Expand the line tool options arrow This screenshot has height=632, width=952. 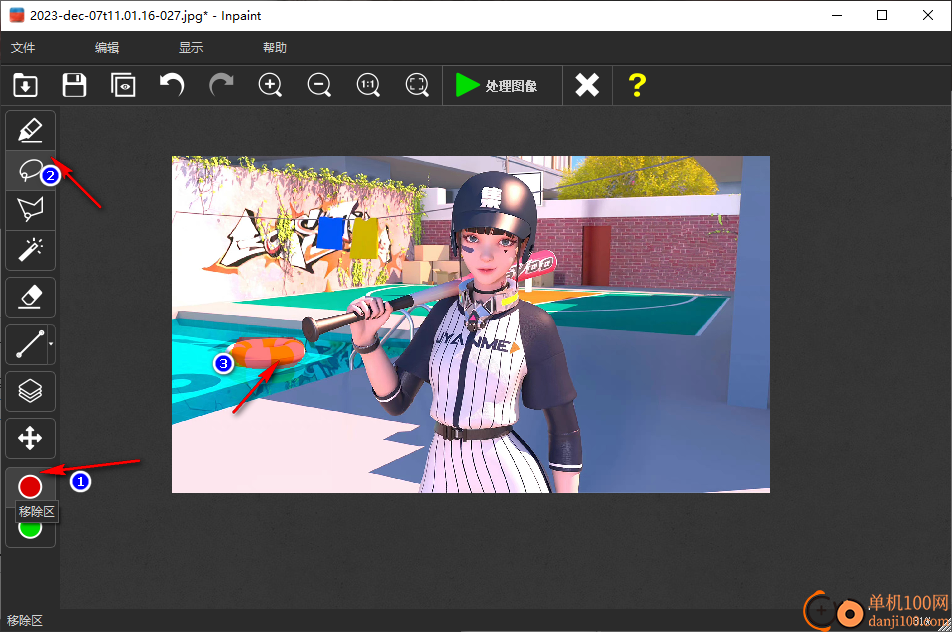[51, 344]
